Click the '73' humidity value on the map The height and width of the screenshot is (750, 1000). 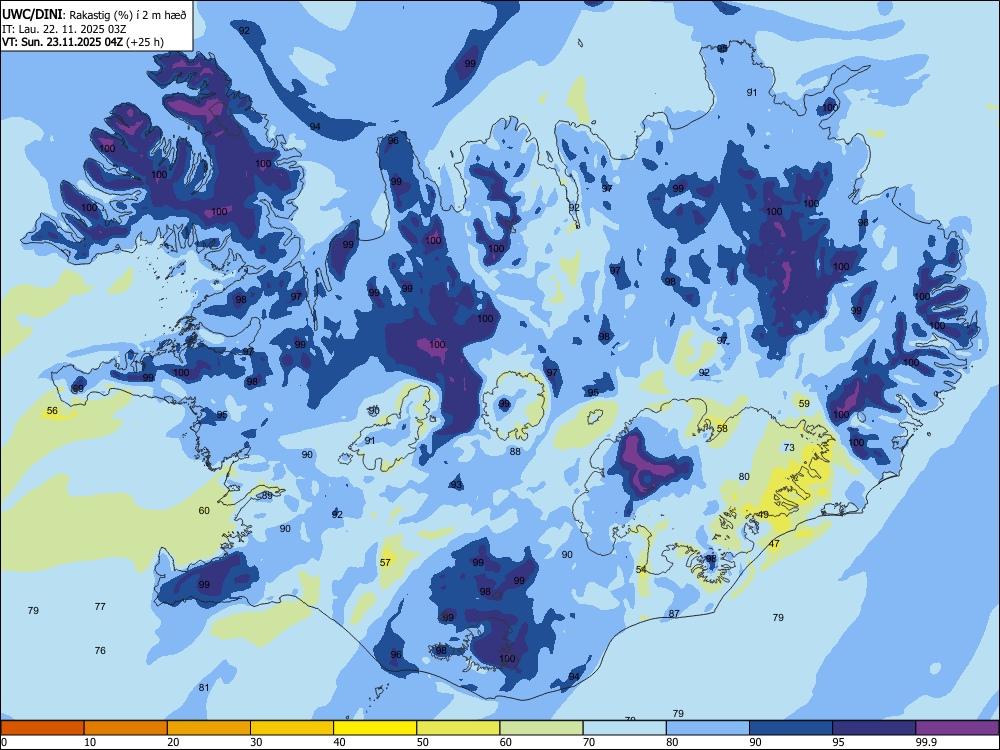(x=789, y=448)
